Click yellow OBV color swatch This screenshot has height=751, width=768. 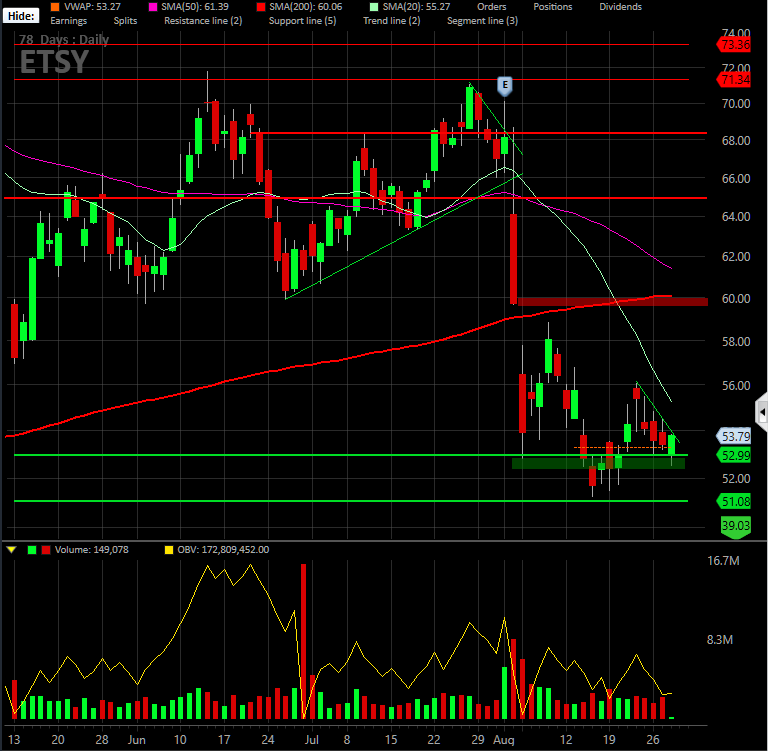coord(168,550)
